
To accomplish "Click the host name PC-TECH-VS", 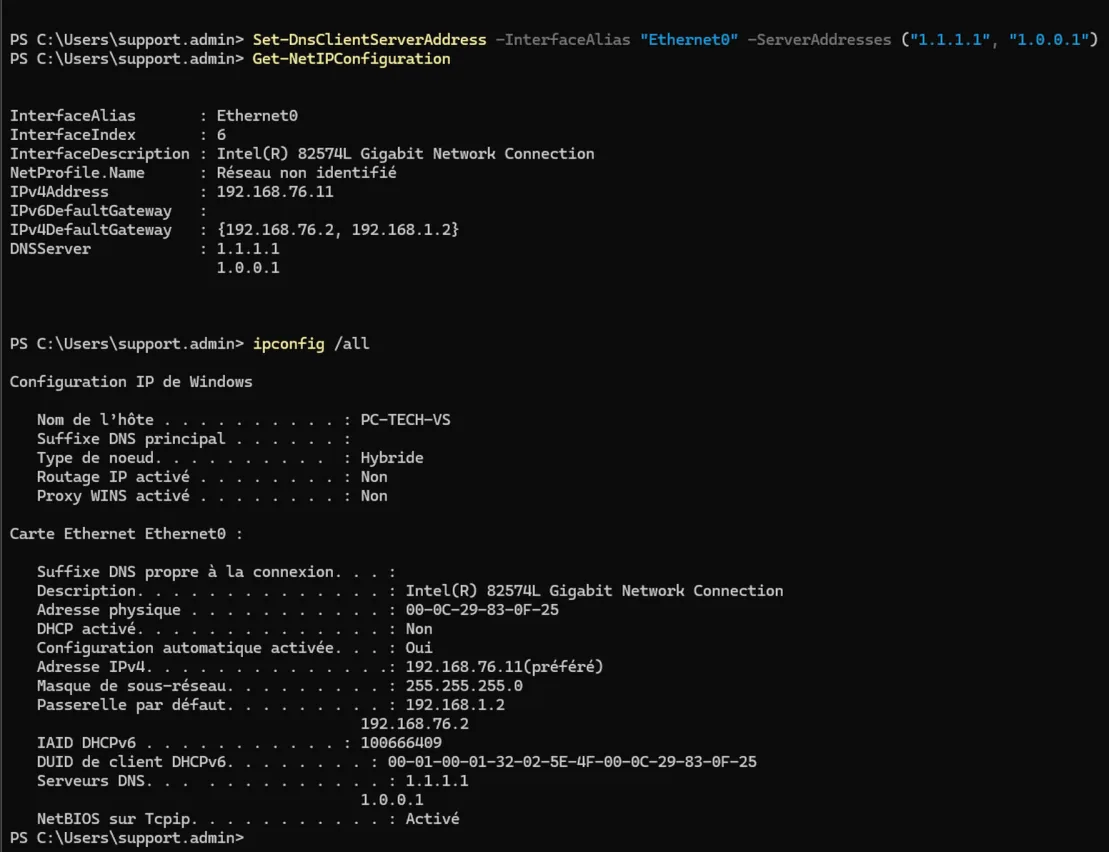I will click(405, 420).
